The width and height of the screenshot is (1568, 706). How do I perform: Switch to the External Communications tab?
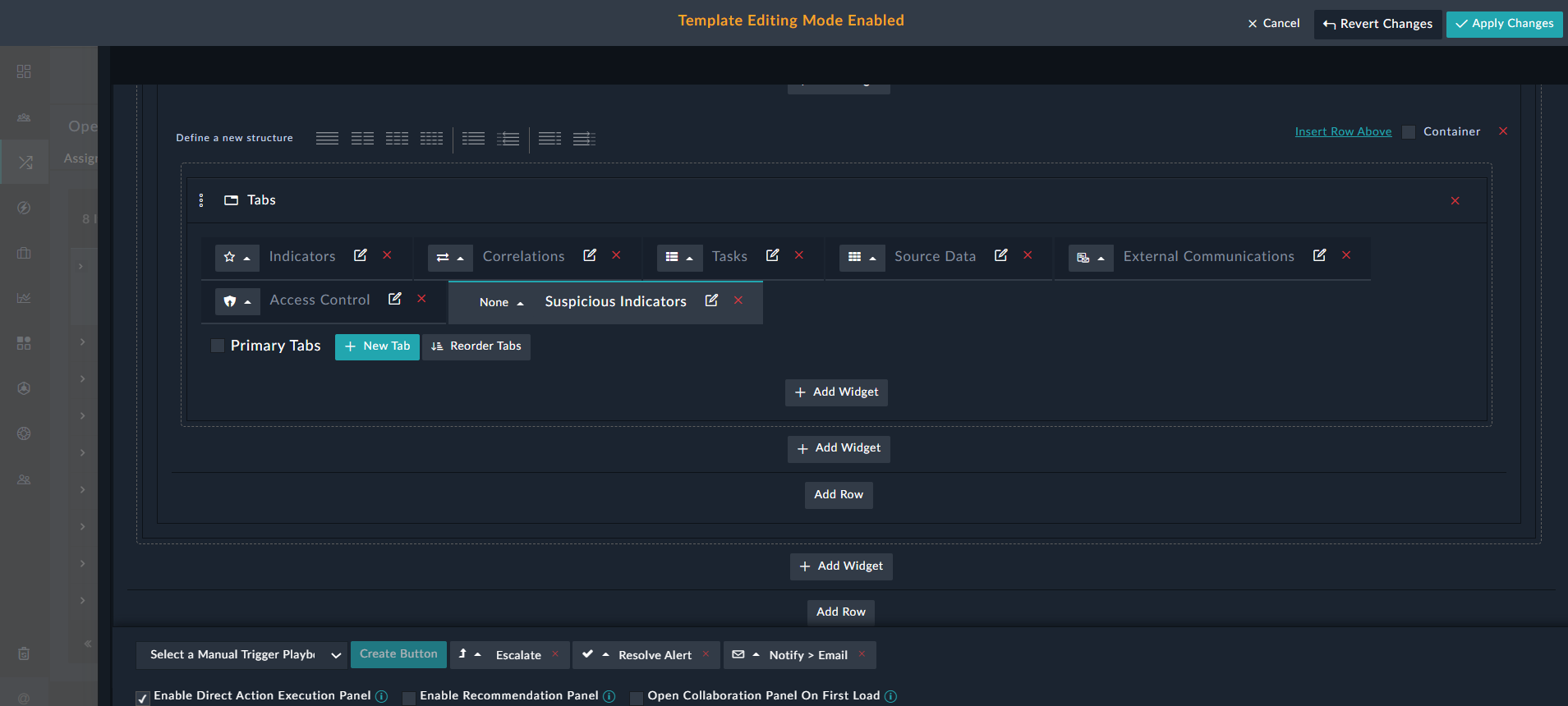[x=1209, y=256]
